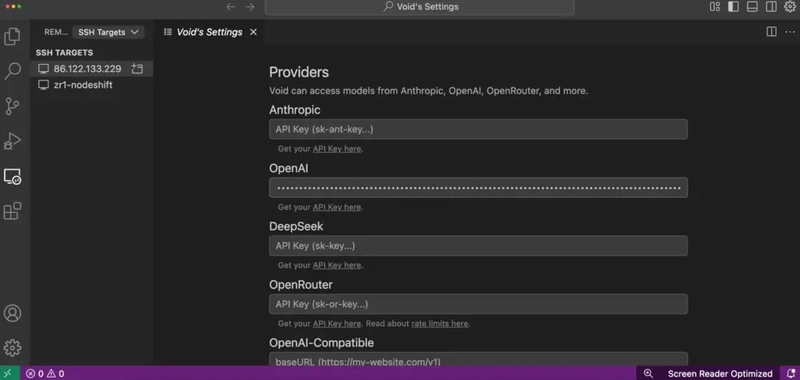
Task: Connect 86.122.133.229 in new window icon
Action: tap(137, 68)
